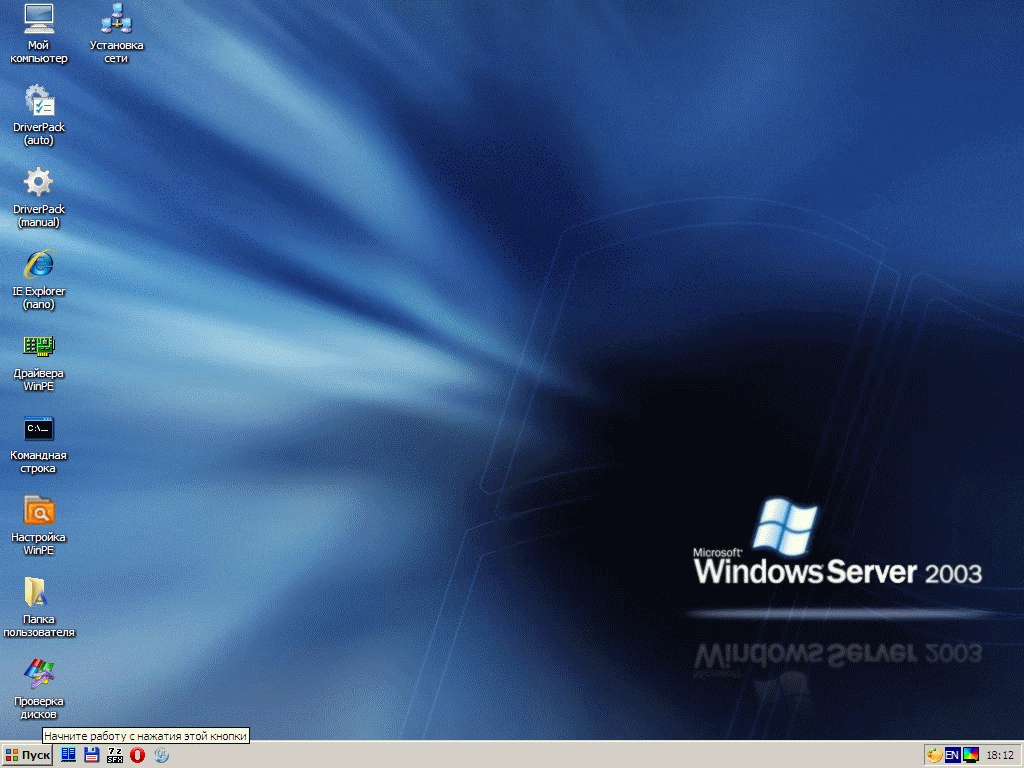This screenshot has width=1024, height=768.
Task: Click the orange palette tray icon
Action: (935, 756)
